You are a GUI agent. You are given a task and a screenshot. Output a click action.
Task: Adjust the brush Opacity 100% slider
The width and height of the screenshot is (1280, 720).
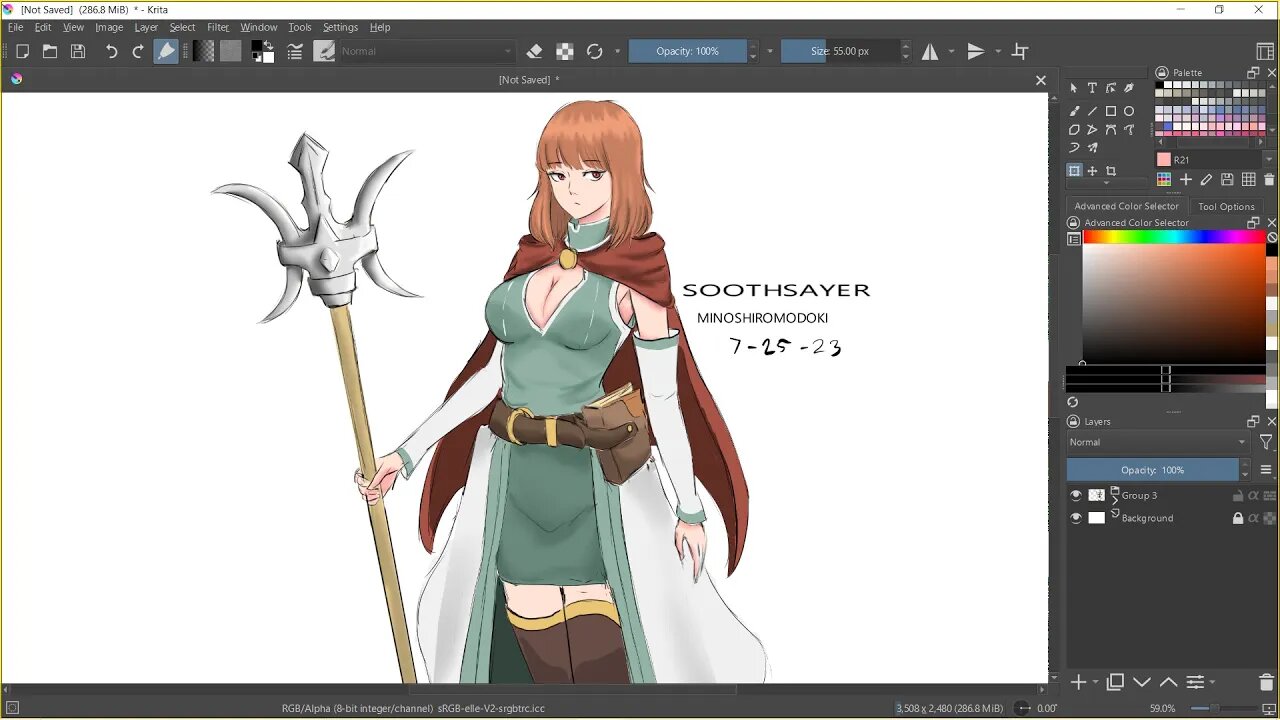coord(687,51)
